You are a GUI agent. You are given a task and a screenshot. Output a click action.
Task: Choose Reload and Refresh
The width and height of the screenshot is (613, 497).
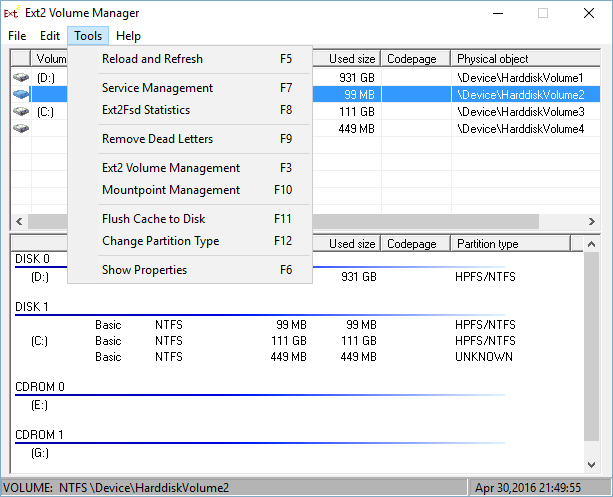point(190,59)
